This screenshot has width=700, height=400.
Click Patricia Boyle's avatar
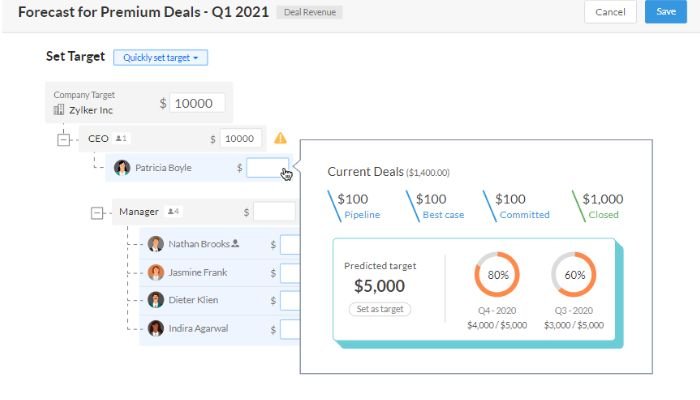(122, 168)
